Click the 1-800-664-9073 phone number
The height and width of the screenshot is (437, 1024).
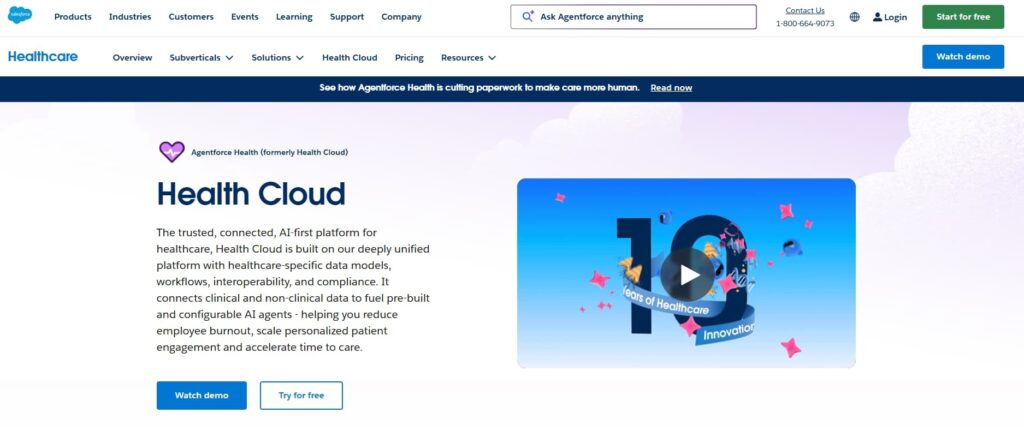(805, 24)
